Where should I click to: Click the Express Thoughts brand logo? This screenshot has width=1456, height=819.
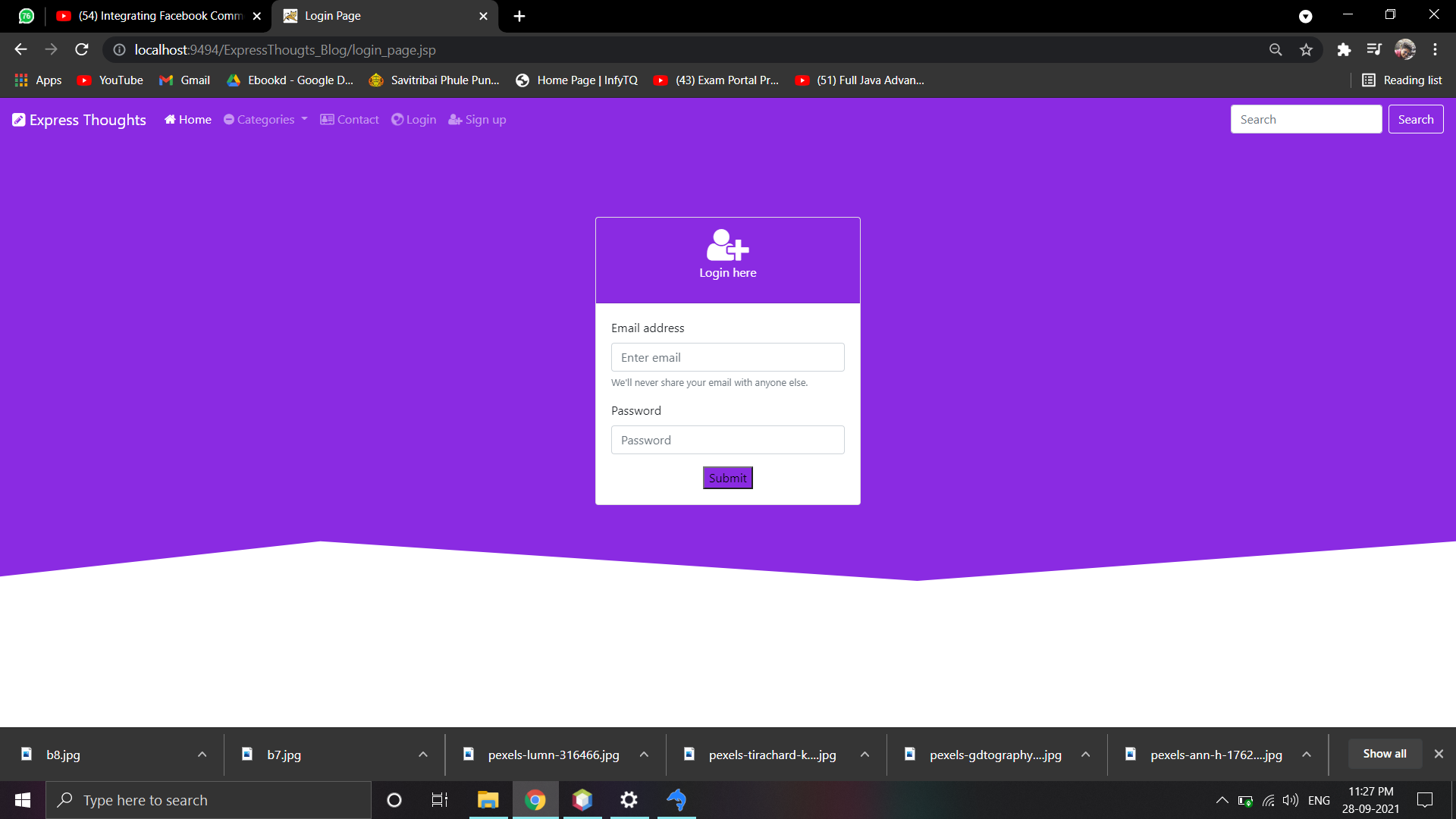pyautogui.click(x=79, y=120)
